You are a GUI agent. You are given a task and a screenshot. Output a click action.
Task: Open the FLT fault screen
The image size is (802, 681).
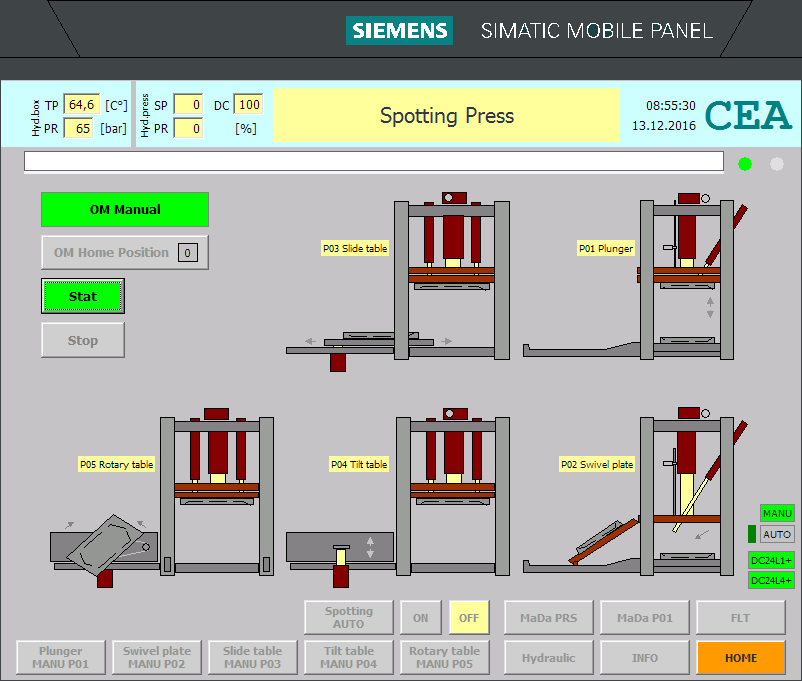741,618
